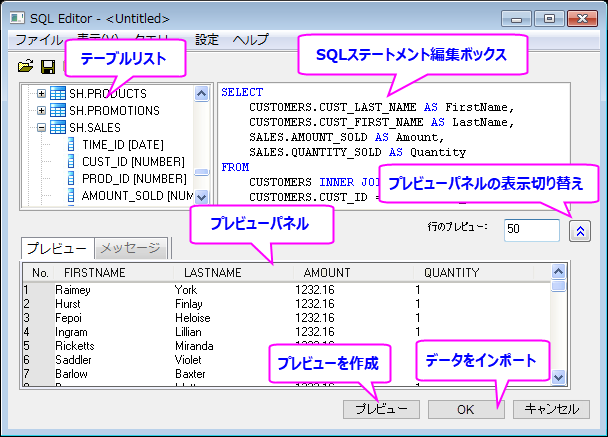Expand the SH.PROMOTIONS tree node
This screenshot has height=437, width=608.
point(41,111)
